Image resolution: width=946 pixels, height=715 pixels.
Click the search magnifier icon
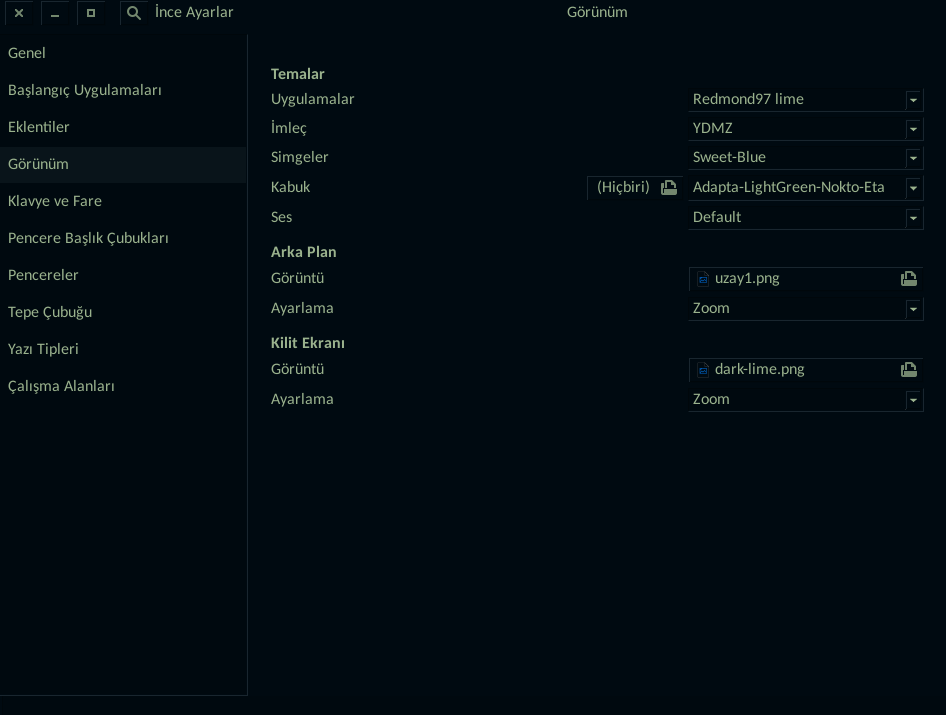pos(134,13)
